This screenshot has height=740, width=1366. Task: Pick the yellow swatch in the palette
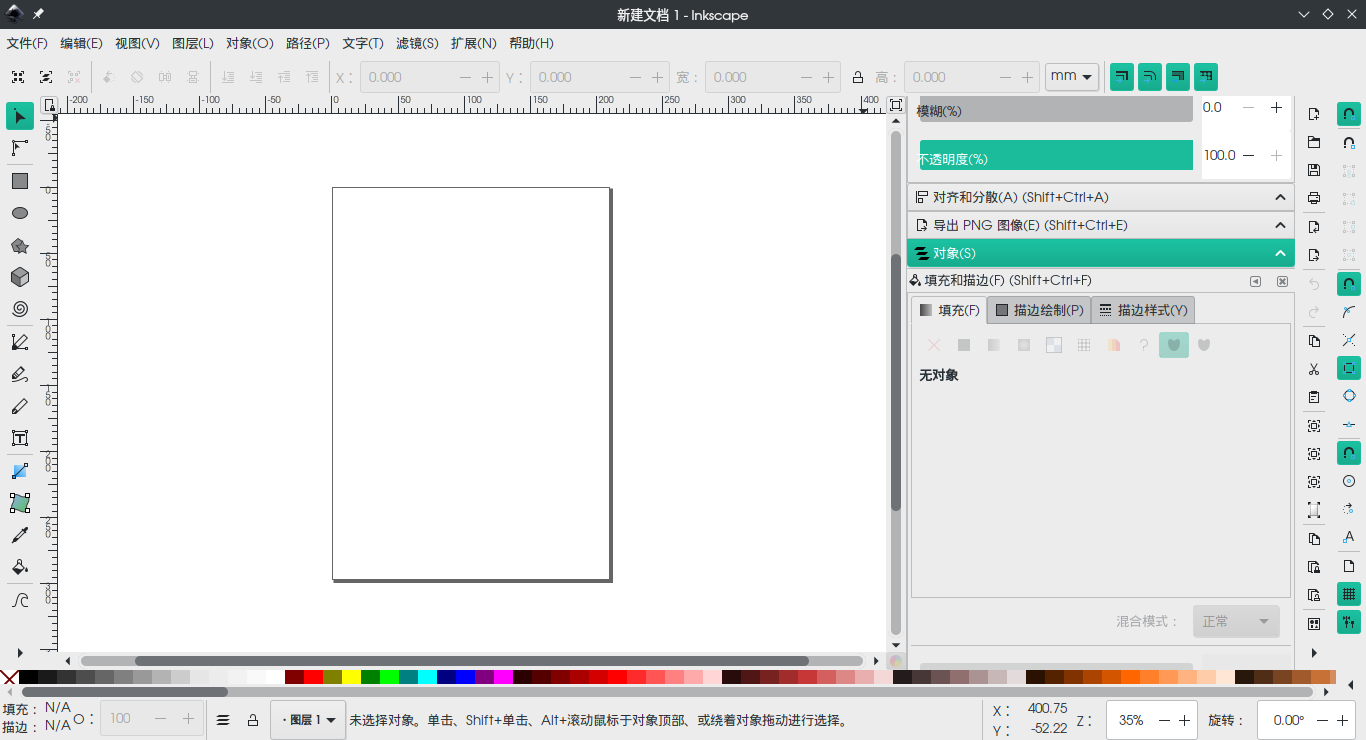351,677
